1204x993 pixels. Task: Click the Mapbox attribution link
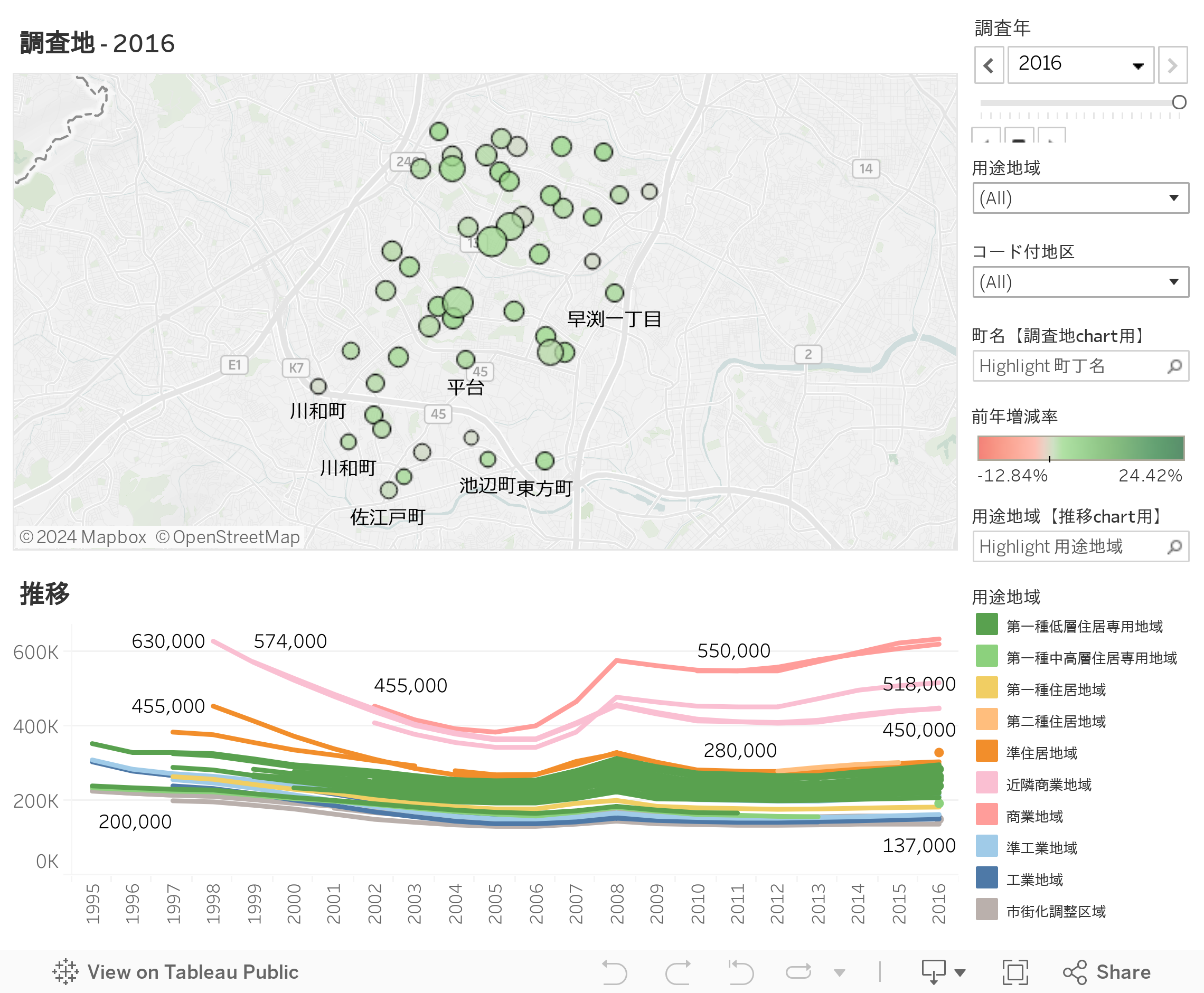[83, 537]
